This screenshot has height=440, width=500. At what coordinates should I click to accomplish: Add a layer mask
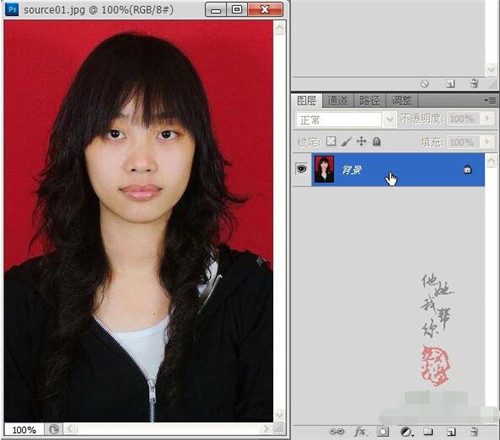click(x=383, y=432)
